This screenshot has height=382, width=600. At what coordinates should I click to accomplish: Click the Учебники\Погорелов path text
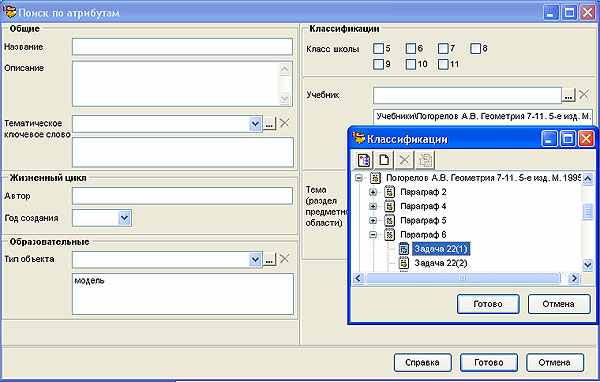[x=483, y=116]
